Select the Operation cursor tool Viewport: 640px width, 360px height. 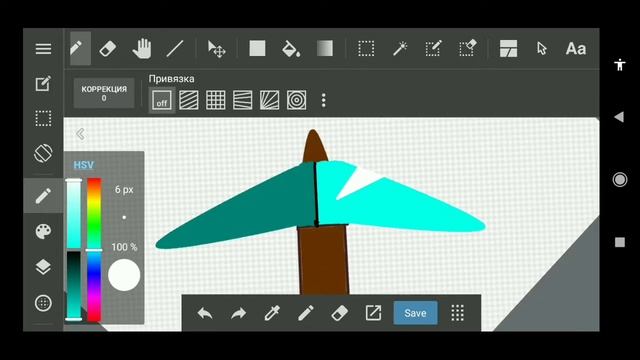542,49
